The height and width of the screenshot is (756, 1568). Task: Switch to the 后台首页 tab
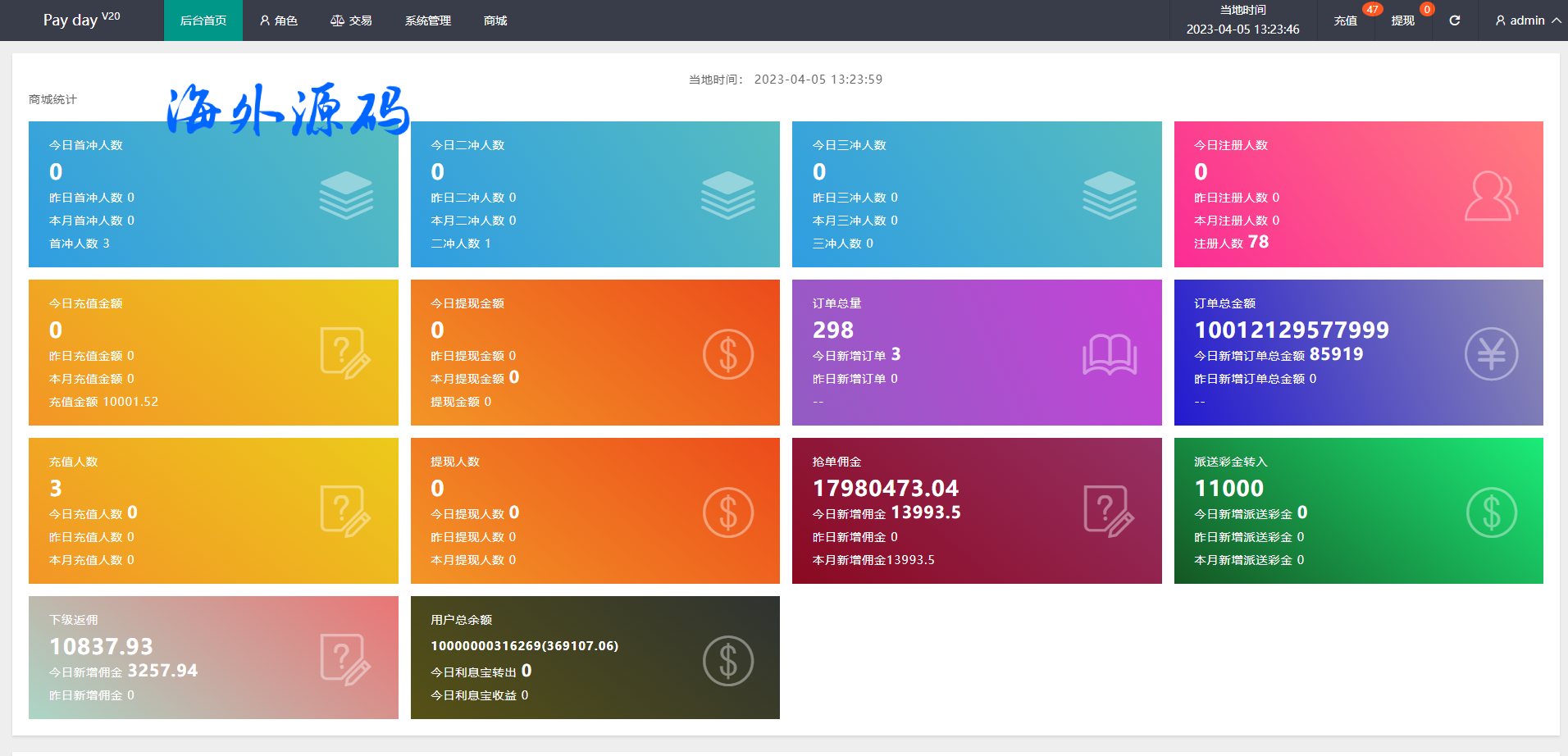pos(203,20)
